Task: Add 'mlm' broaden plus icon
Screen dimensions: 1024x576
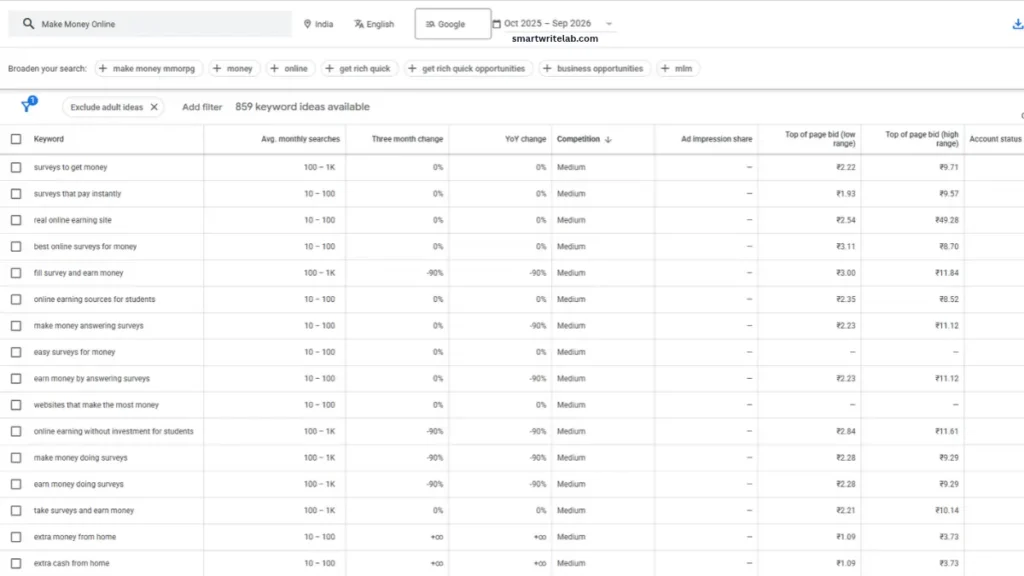Action: [x=665, y=69]
